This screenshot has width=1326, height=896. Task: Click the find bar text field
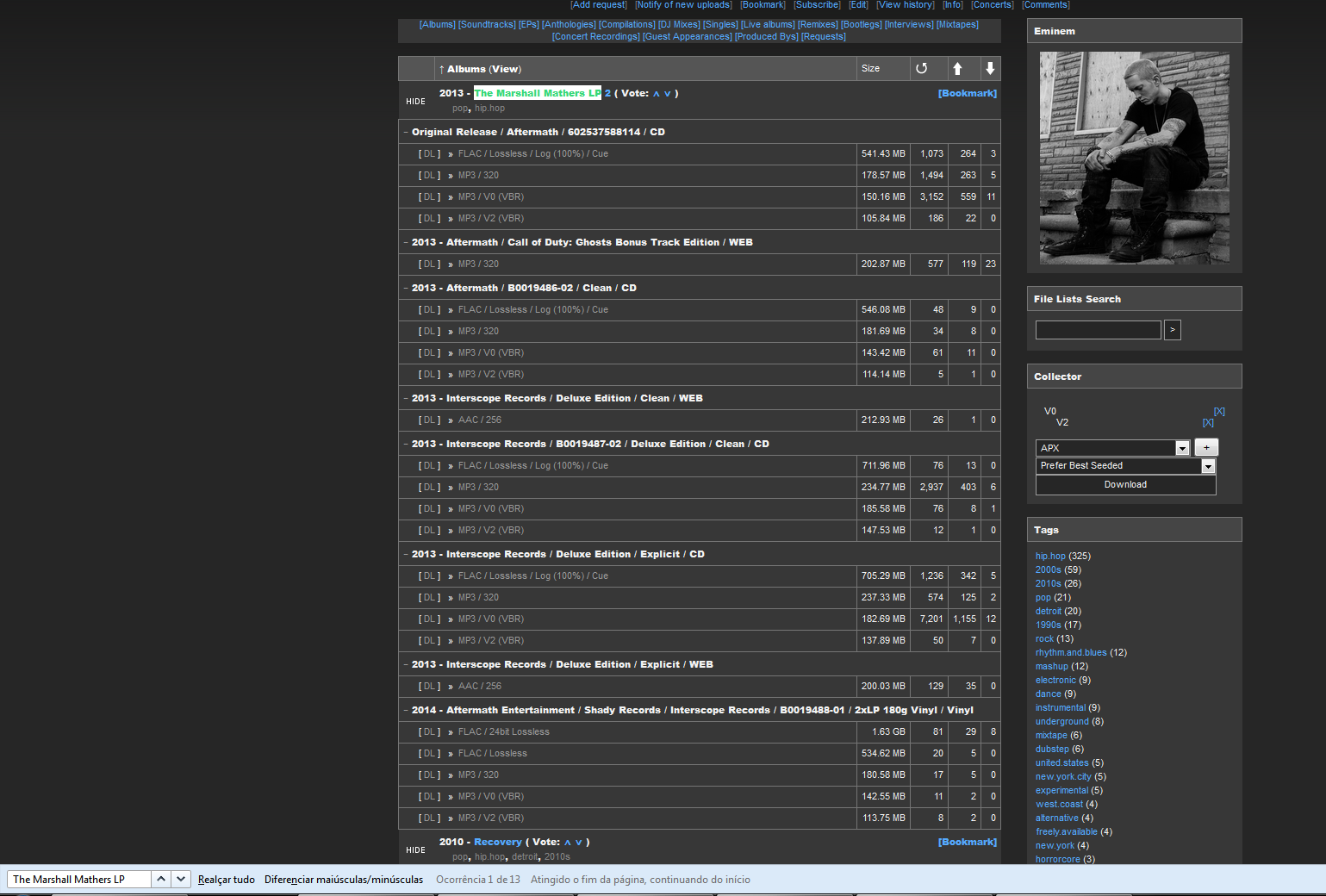click(79, 879)
